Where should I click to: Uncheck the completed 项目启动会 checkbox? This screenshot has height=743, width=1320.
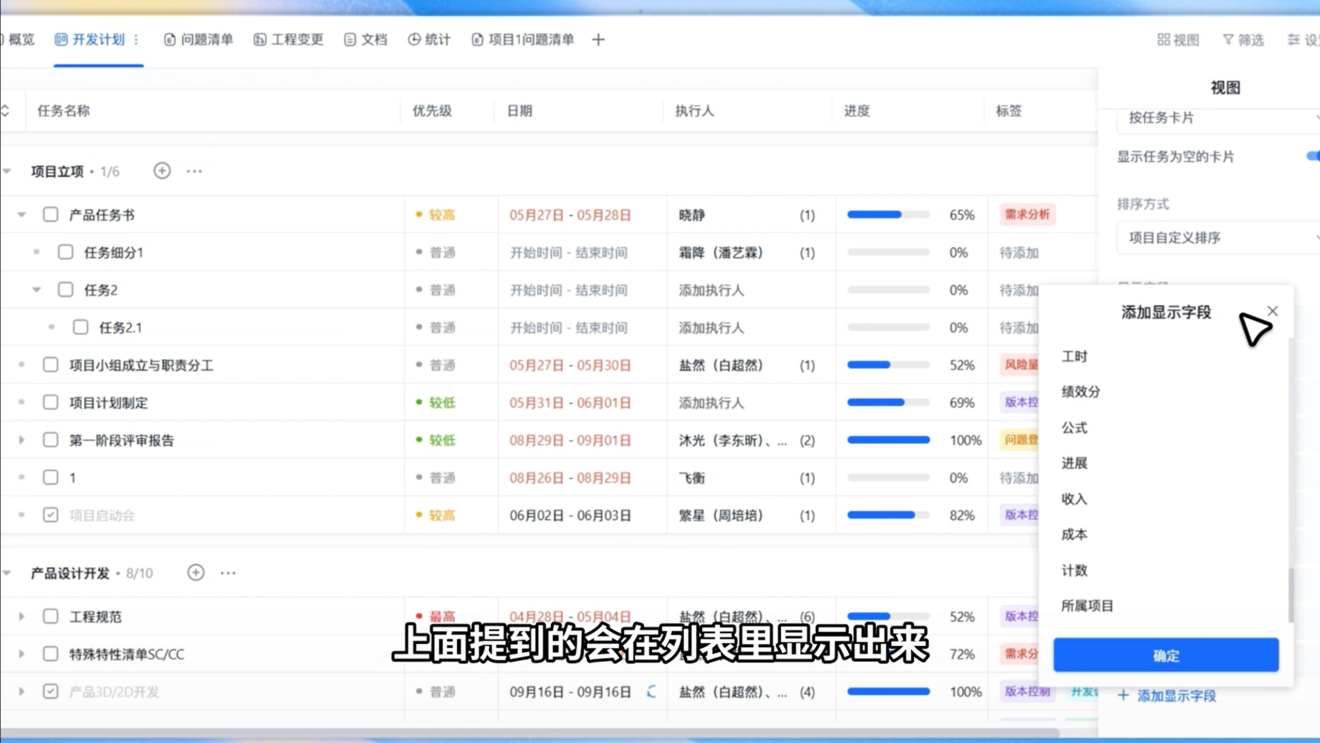click(x=50, y=515)
